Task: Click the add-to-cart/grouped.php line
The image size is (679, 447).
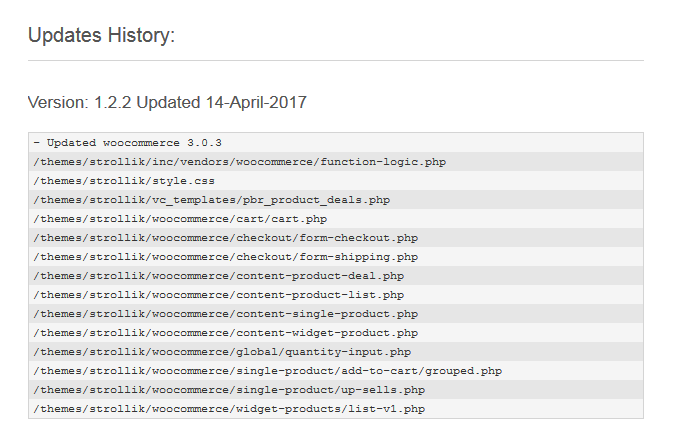Action: pos(336,371)
